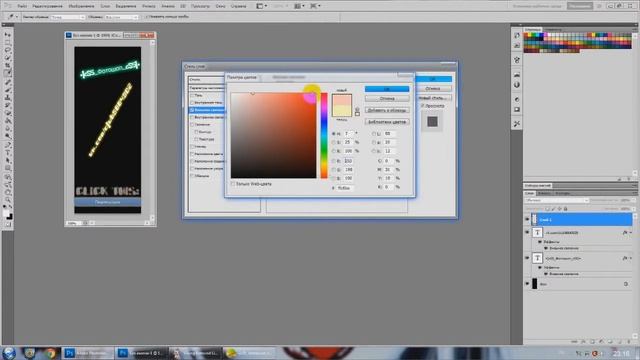Open the Образец sample layers dropdown in options bar
The width and height of the screenshot is (640, 360).
tap(121, 17)
